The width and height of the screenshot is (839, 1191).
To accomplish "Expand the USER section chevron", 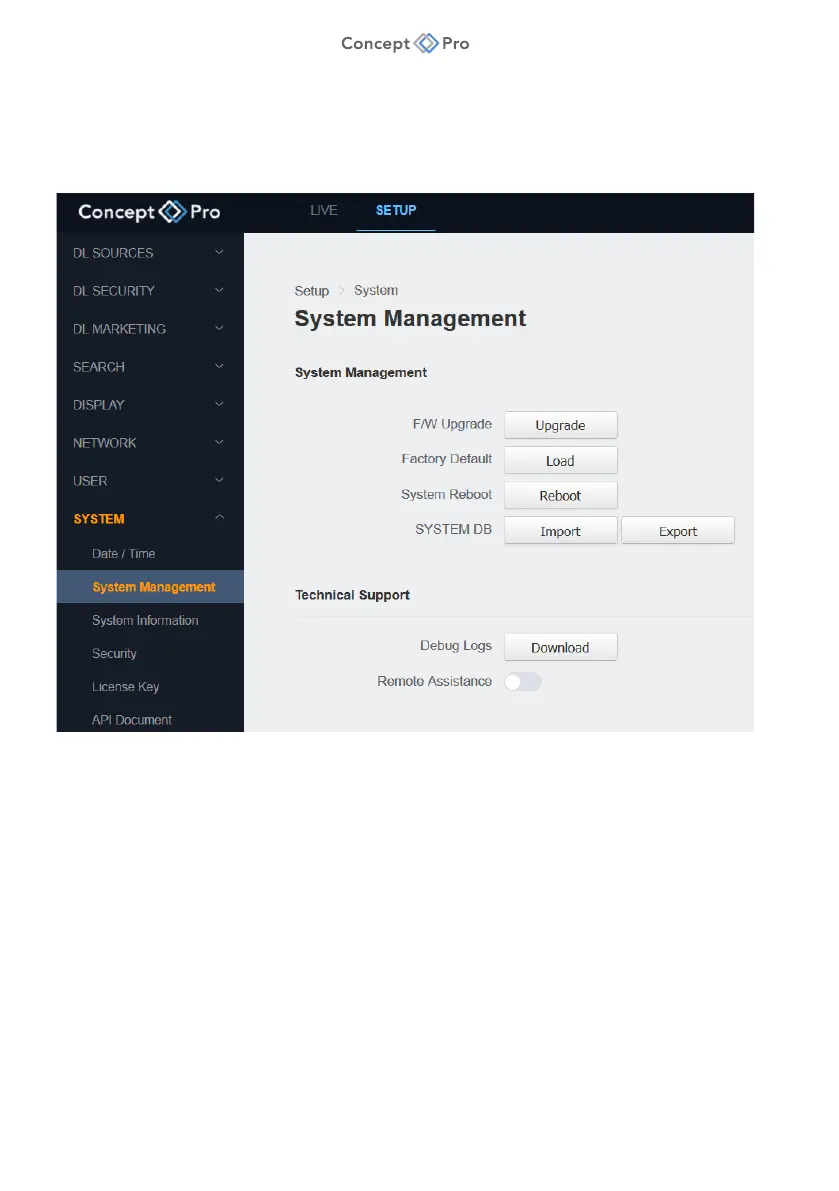I will [219, 480].
